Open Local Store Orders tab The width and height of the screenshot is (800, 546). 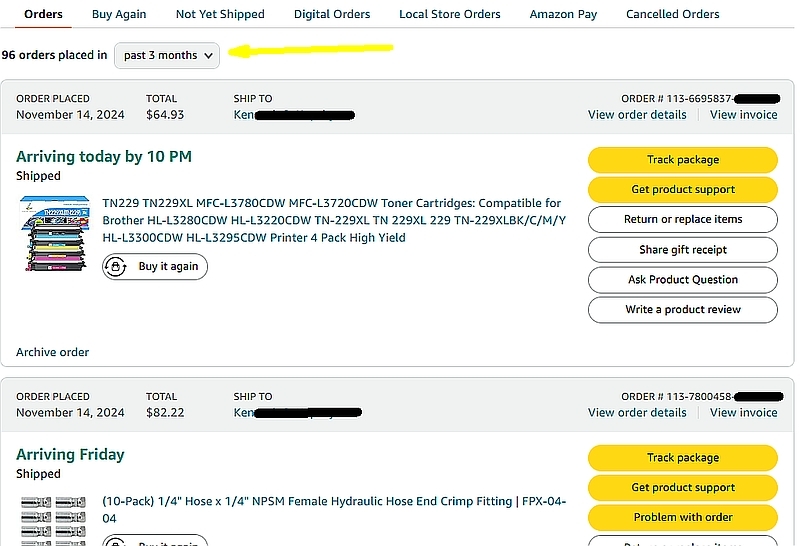[x=449, y=14]
